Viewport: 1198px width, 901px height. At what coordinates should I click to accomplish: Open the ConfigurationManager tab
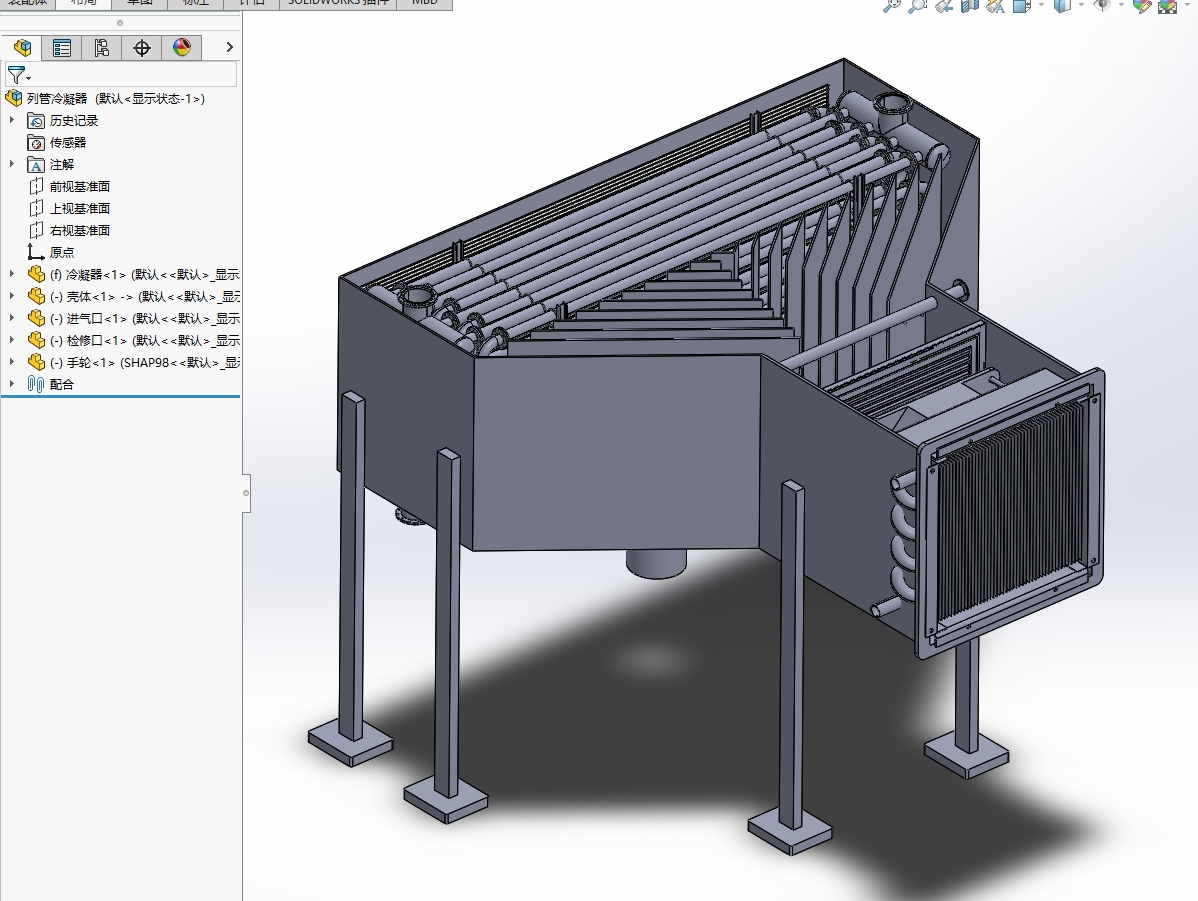tap(102, 48)
